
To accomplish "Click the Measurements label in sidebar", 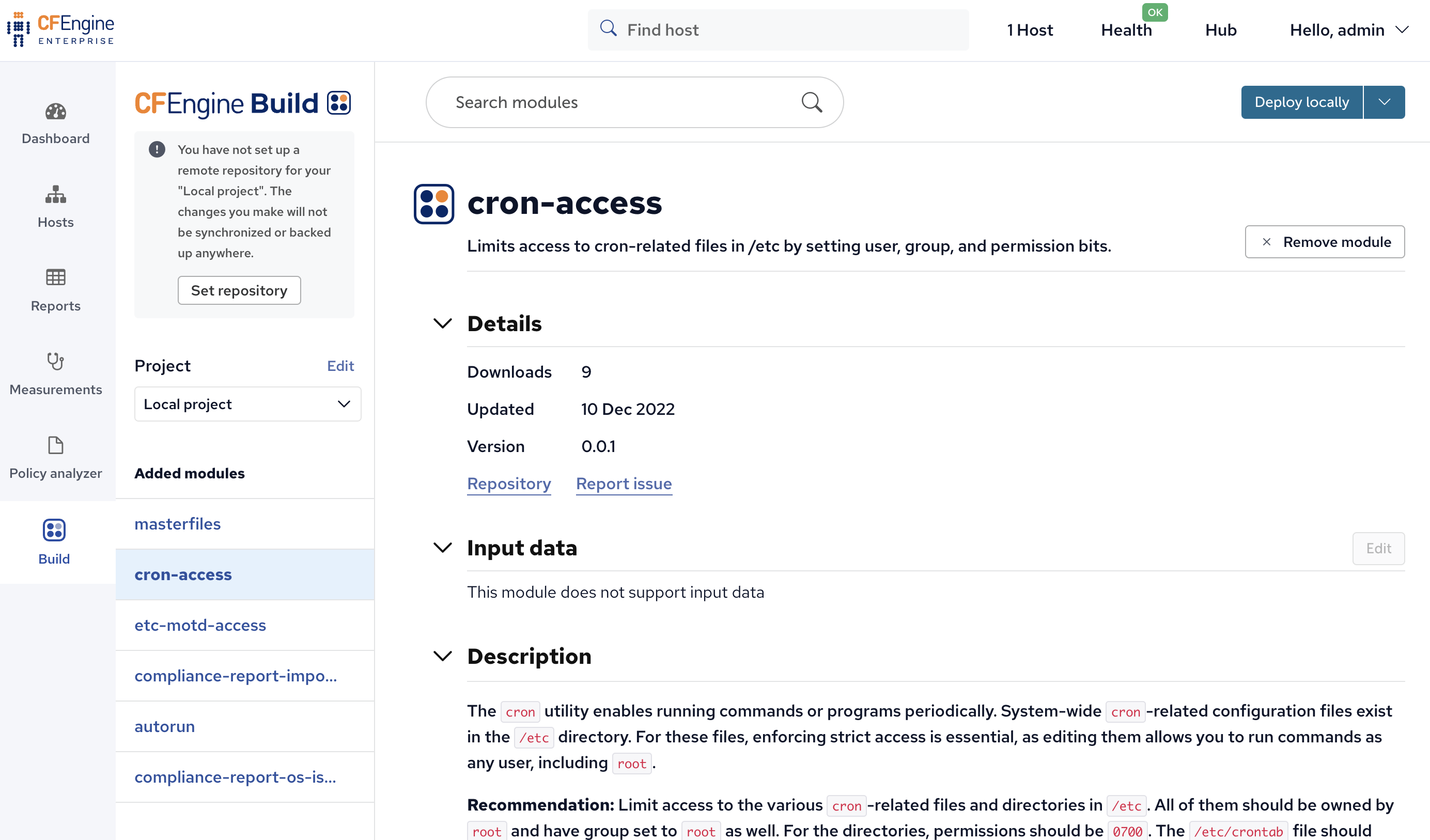I will (x=56, y=390).
